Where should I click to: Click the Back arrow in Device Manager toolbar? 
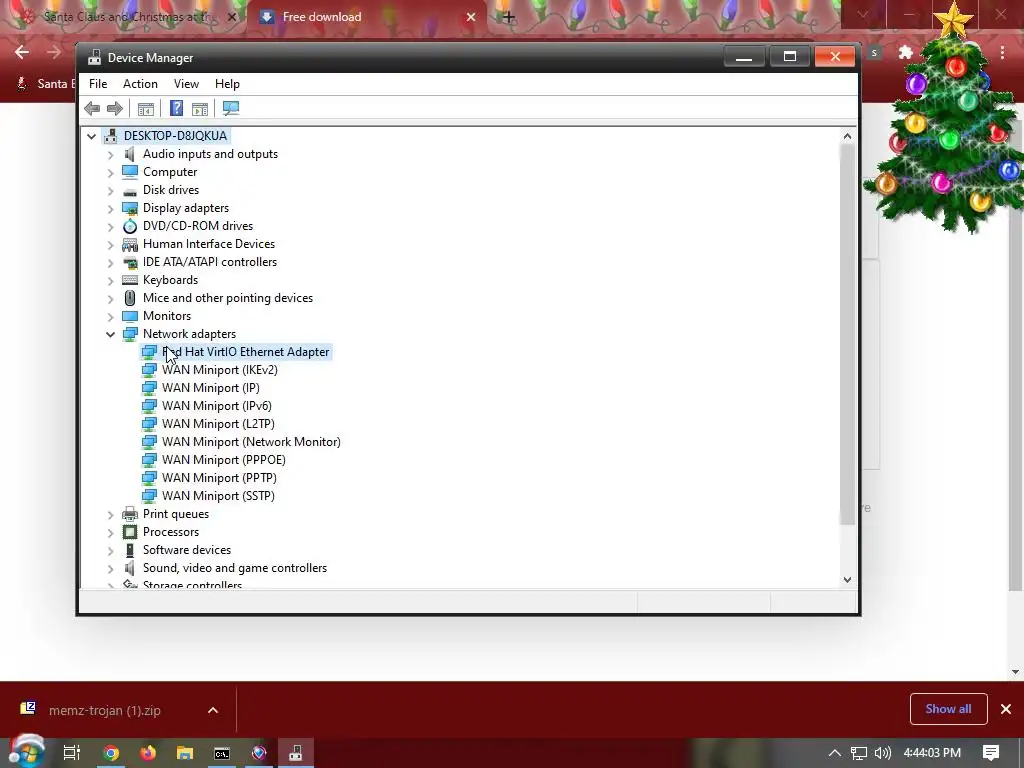point(92,108)
